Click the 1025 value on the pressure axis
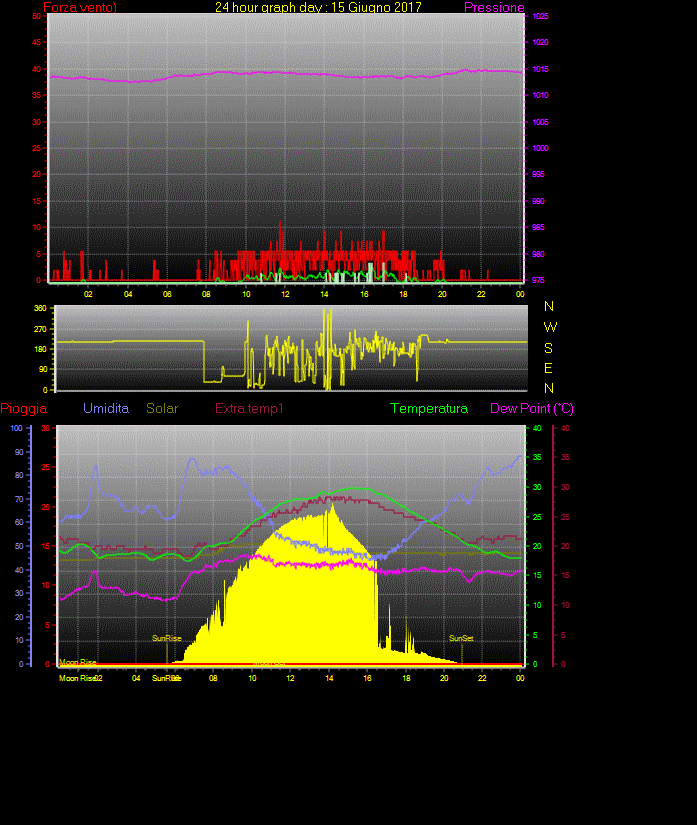Screen dimensions: 697x825 [540, 16]
